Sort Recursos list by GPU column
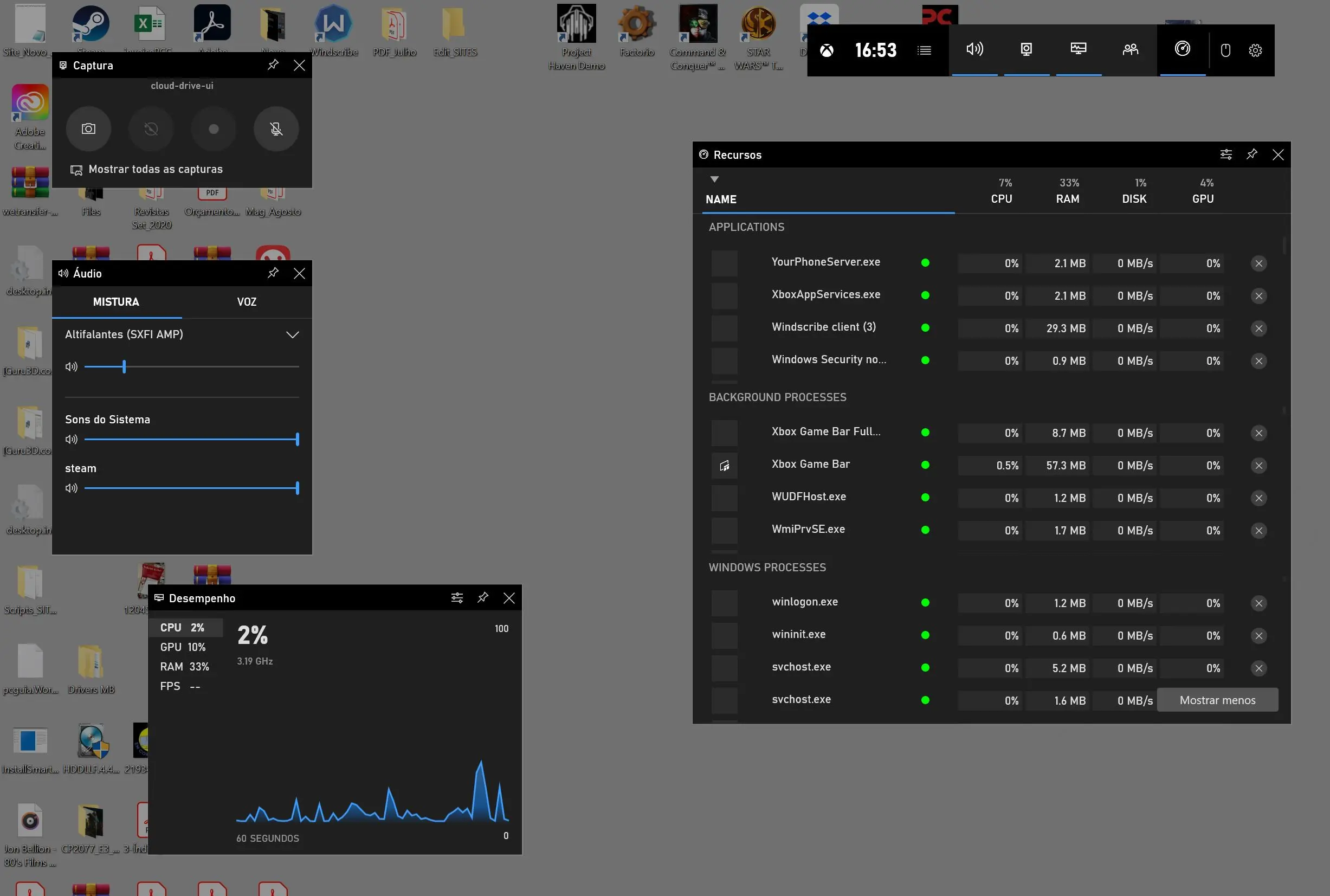This screenshot has width=1330, height=896. pyautogui.click(x=1203, y=199)
